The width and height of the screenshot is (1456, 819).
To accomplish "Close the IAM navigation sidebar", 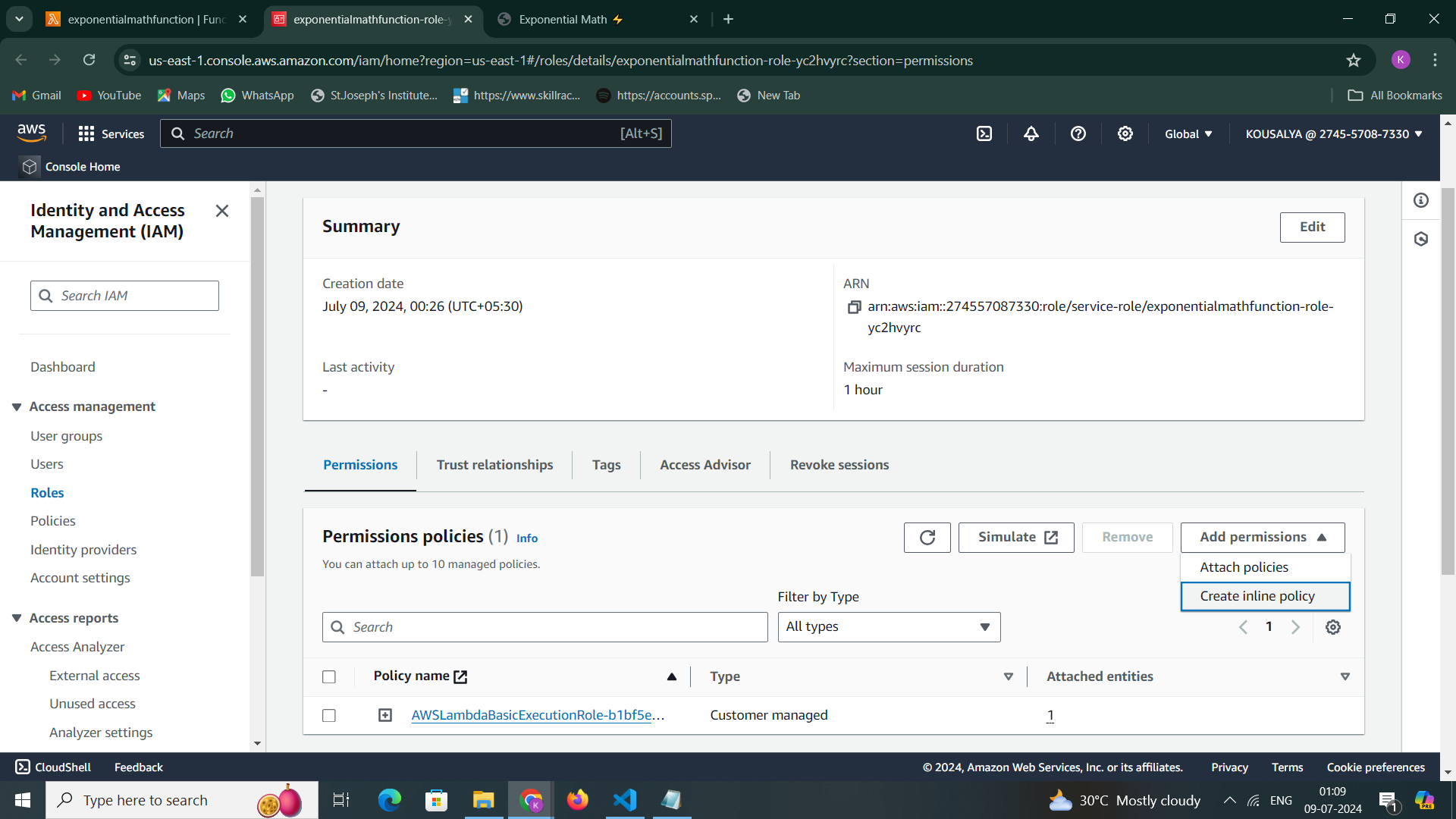I will click(221, 211).
